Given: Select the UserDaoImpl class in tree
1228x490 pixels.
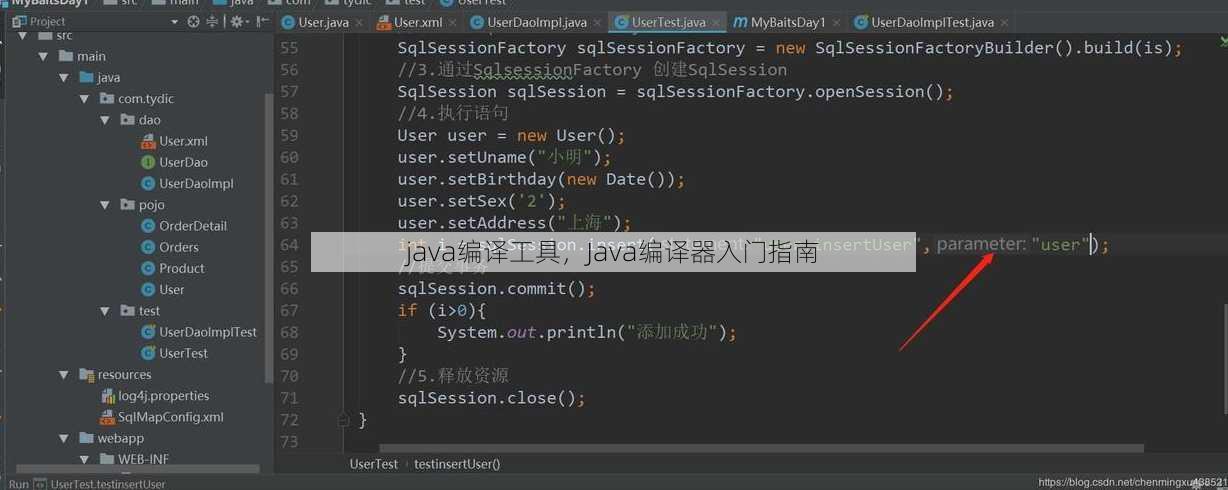Looking at the screenshot, I should coord(196,184).
